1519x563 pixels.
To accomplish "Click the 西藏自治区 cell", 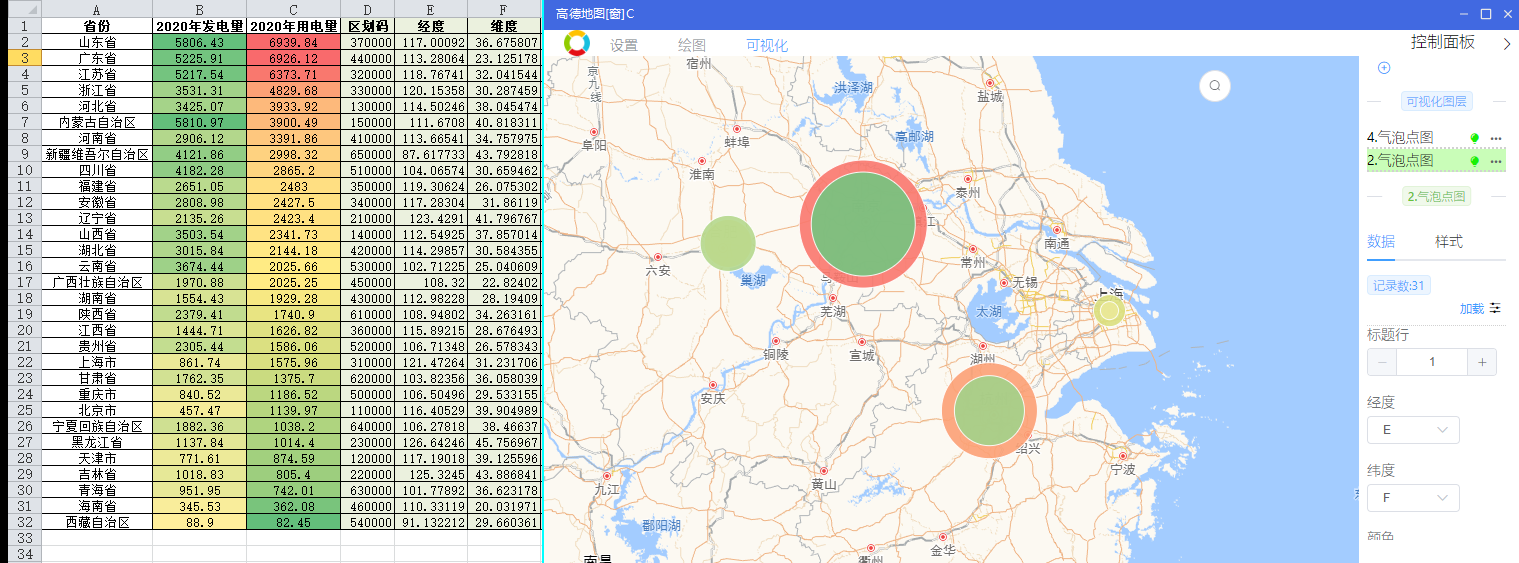I will click(x=96, y=522).
